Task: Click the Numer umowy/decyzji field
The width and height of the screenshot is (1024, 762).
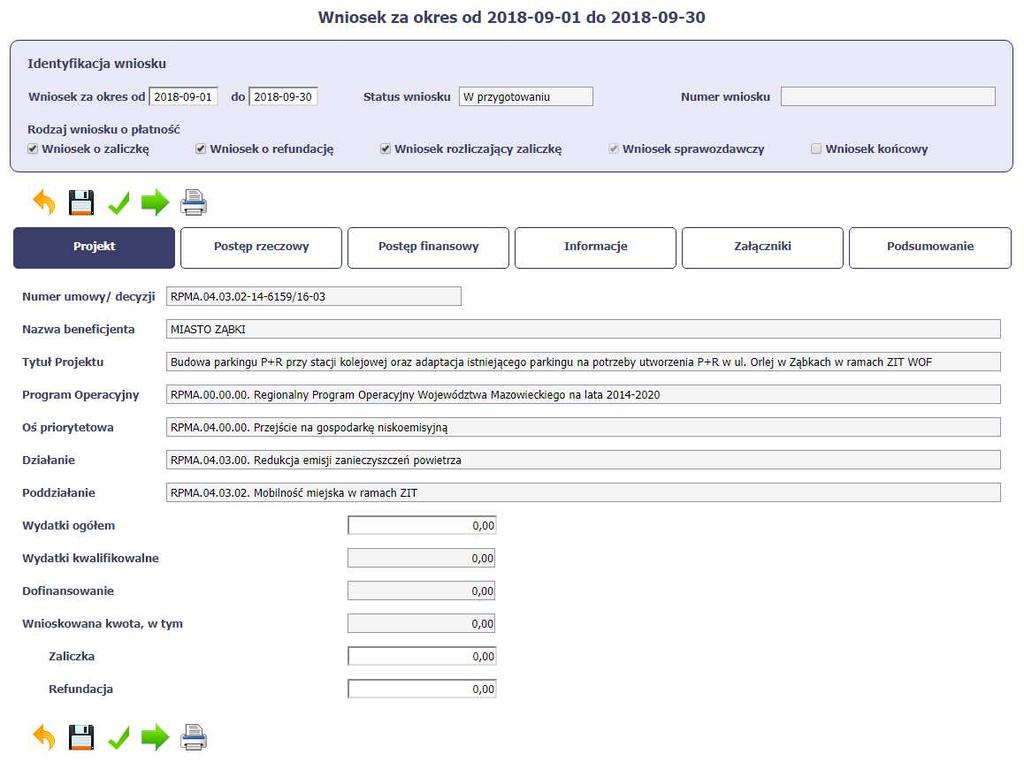Action: pyautogui.click(x=313, y=296)
